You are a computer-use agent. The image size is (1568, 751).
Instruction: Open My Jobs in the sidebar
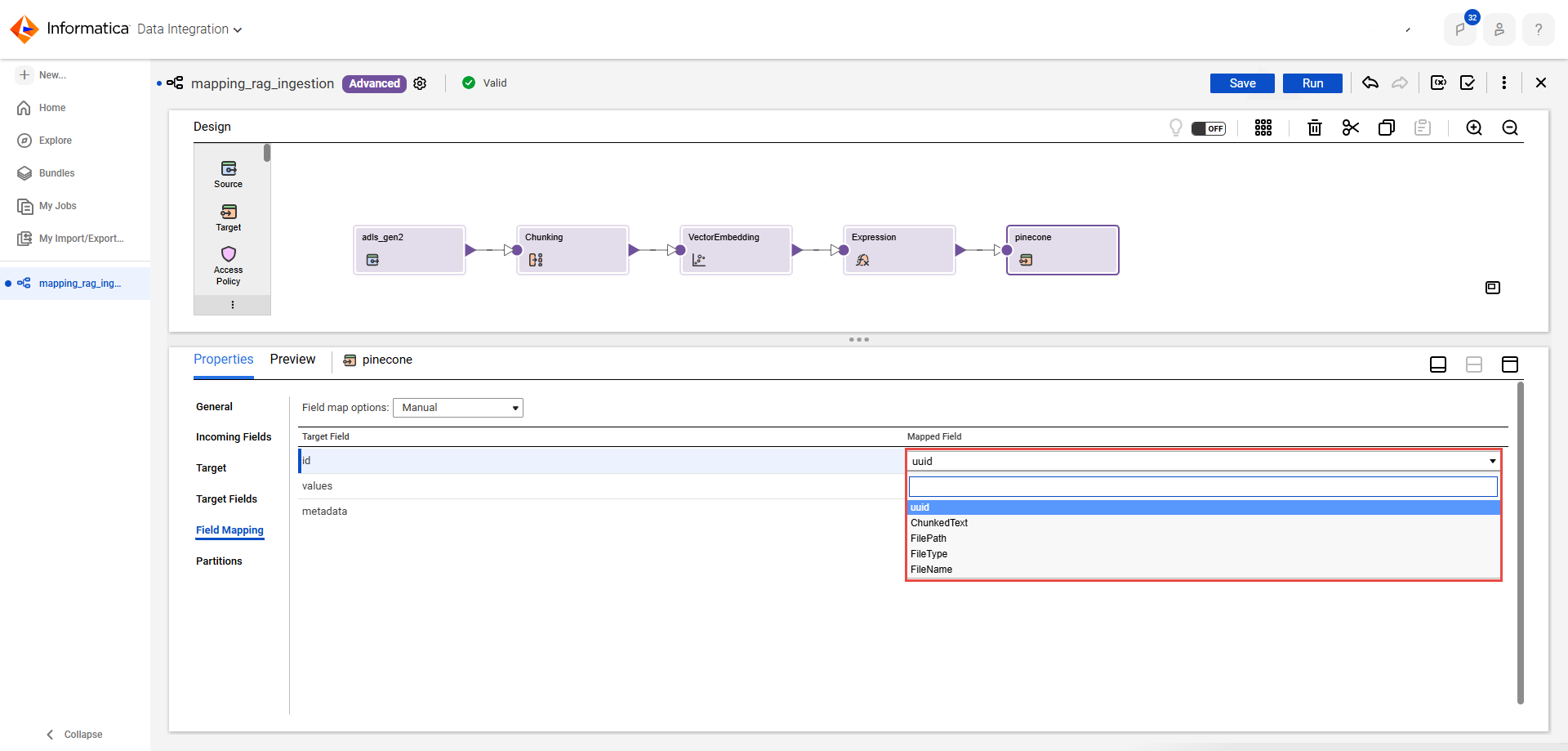[48, 206]
